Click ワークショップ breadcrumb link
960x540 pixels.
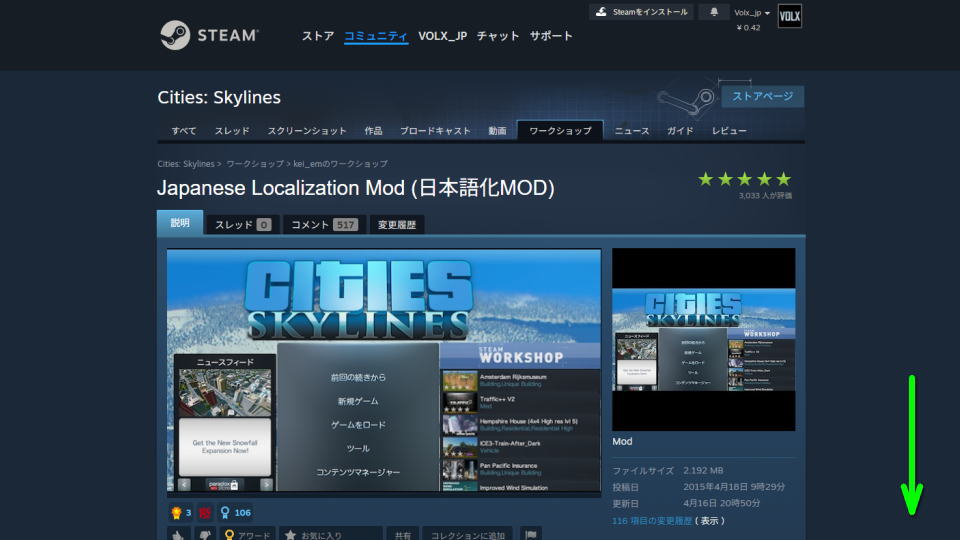pos(255,164)
